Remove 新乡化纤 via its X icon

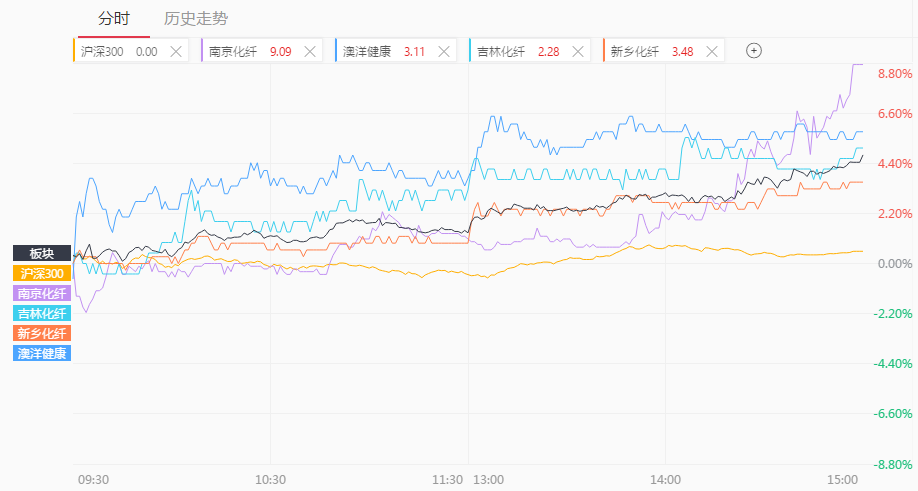tap(712, 51)
